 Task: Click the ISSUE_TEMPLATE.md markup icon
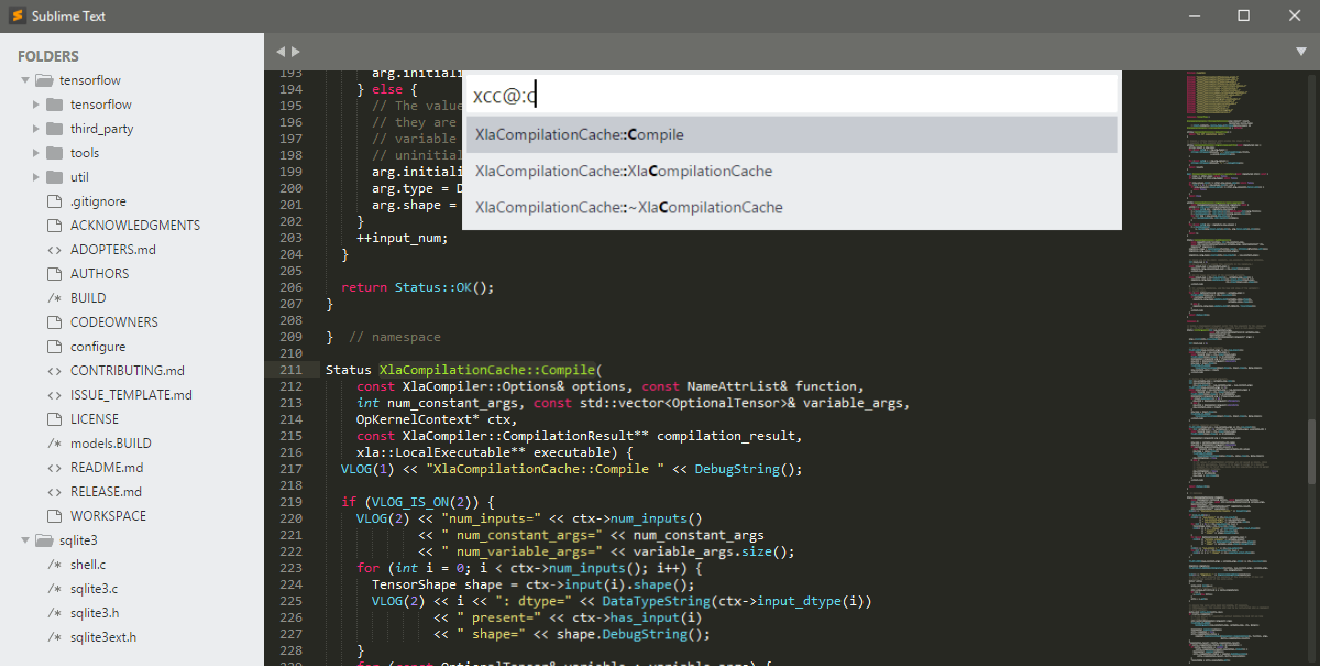[55, 395]
